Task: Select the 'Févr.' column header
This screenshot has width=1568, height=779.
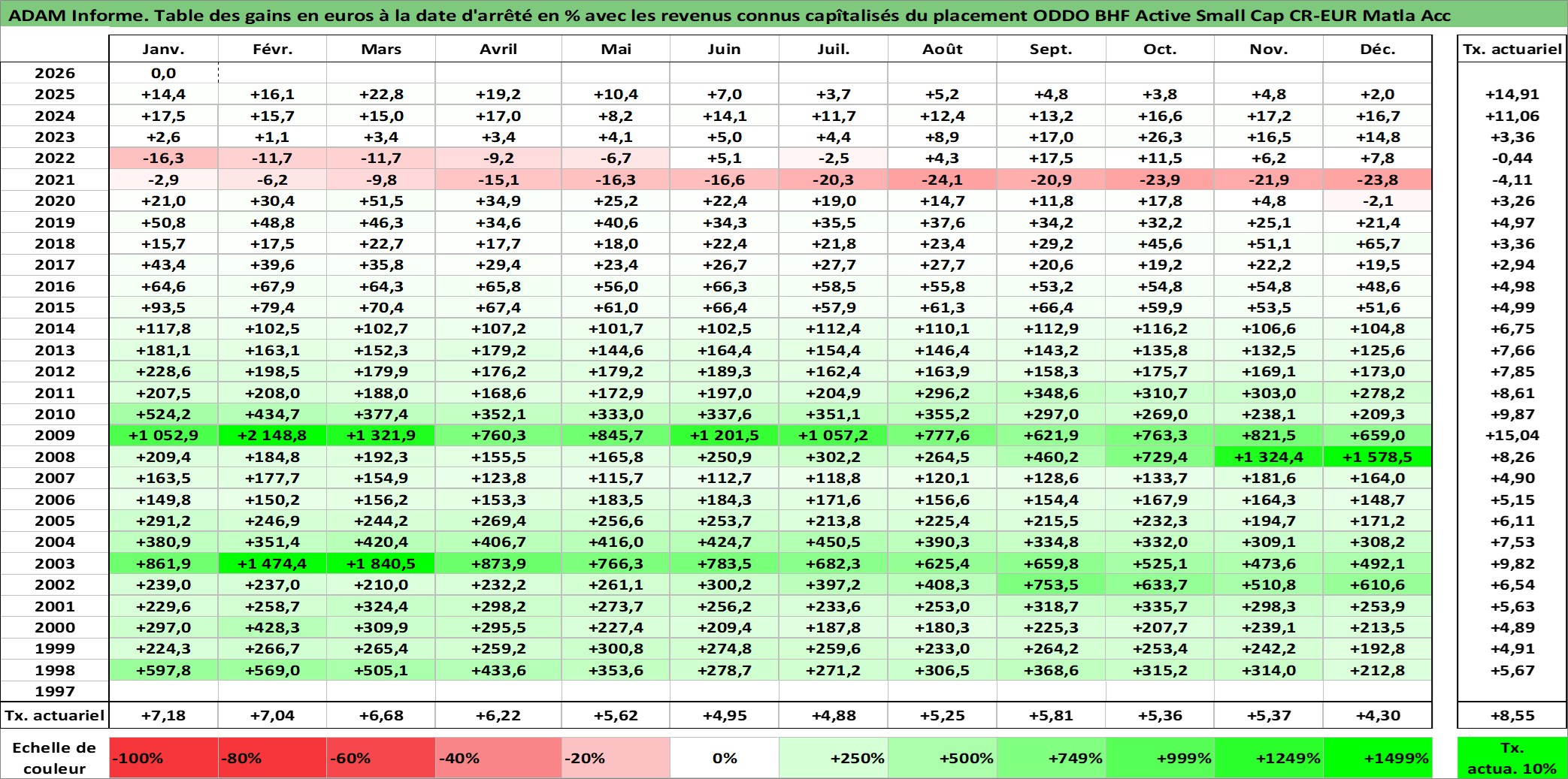Action: pyautogui.click(x=272, y=49)
